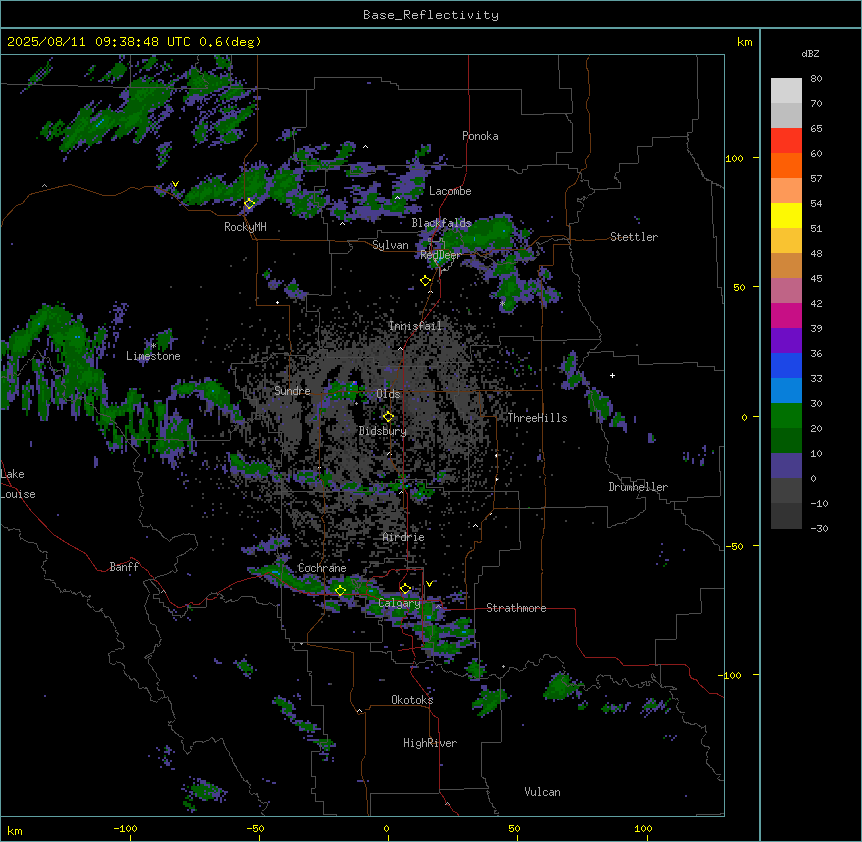
Task: Click the yellow diamond marker above Calgary label
Action: coord(405,589)
